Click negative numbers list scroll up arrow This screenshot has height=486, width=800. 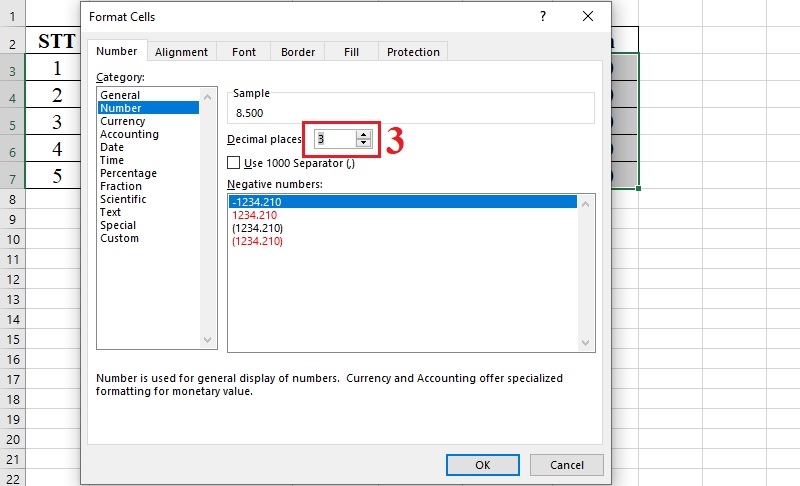tap(586, 204)
